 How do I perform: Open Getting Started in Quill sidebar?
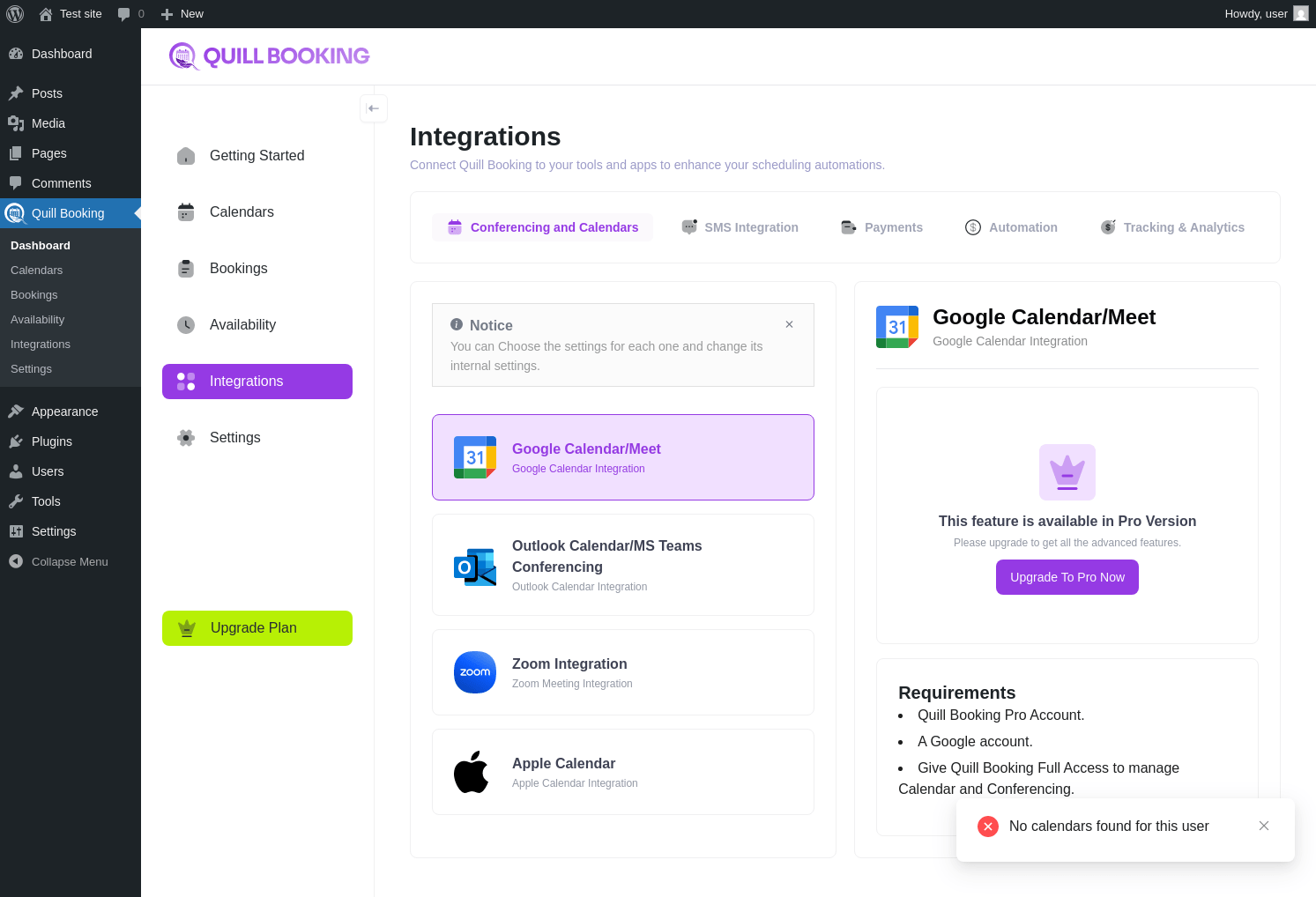pyautogui.click(x=257, y=156)
